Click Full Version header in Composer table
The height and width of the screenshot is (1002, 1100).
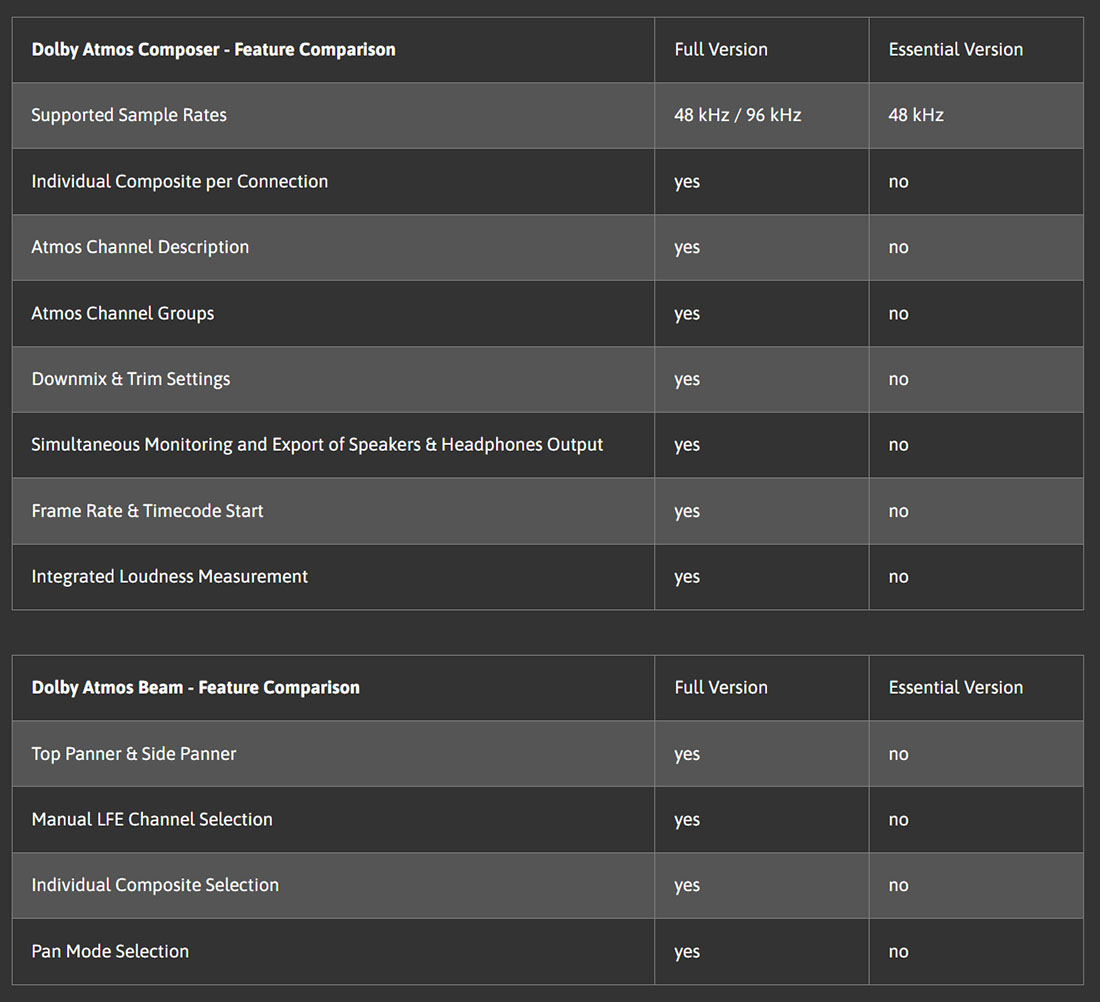click(x=721, y=50)
